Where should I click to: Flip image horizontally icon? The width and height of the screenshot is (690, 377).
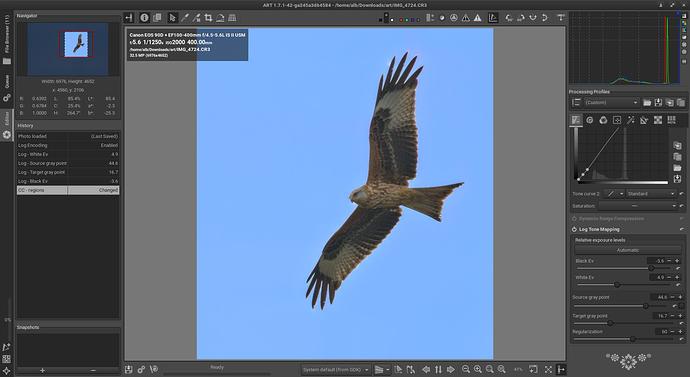pos(545,18)
